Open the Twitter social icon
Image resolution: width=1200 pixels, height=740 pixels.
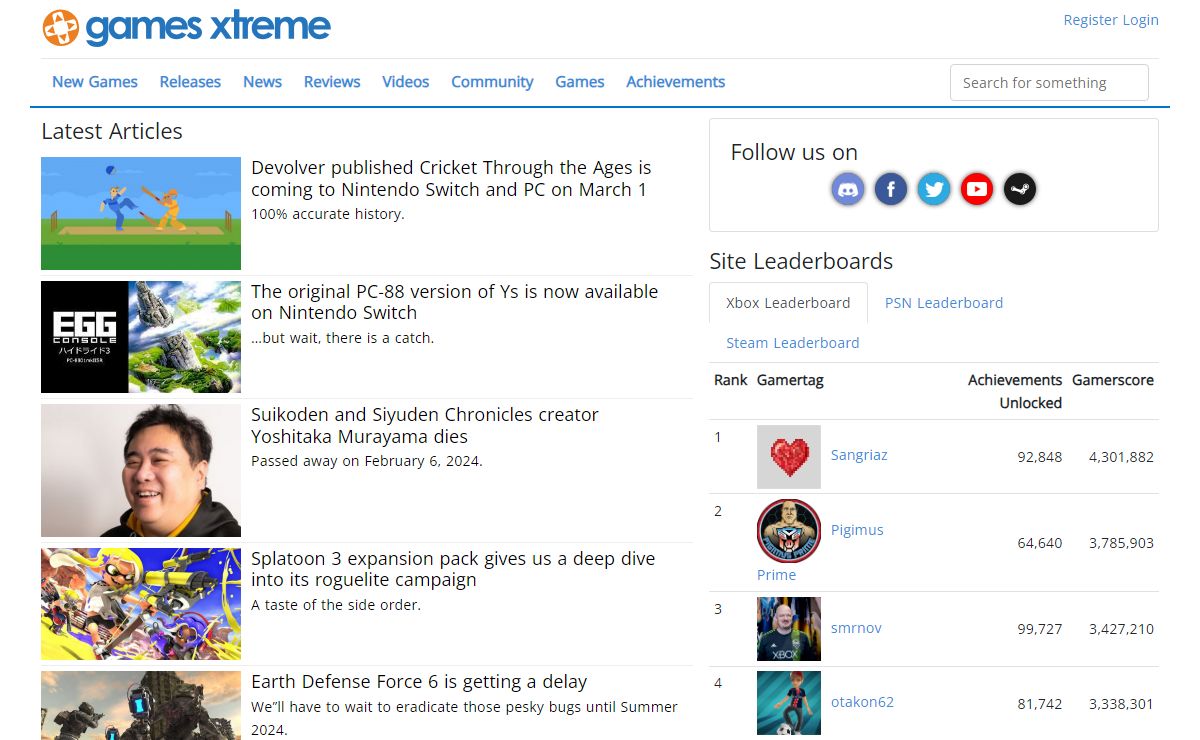coord(934,189)
